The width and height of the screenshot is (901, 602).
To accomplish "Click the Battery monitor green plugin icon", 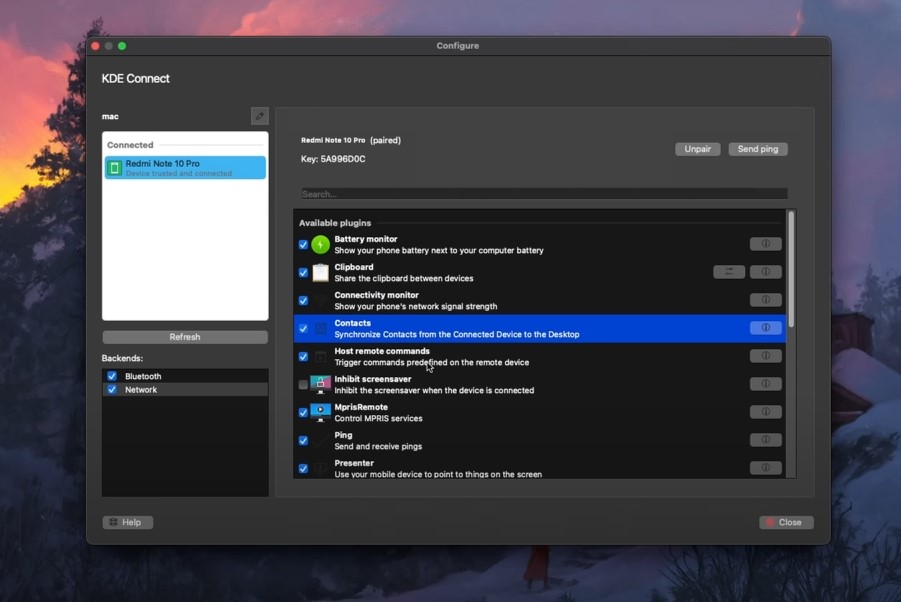I will click(x=320, y=244).
